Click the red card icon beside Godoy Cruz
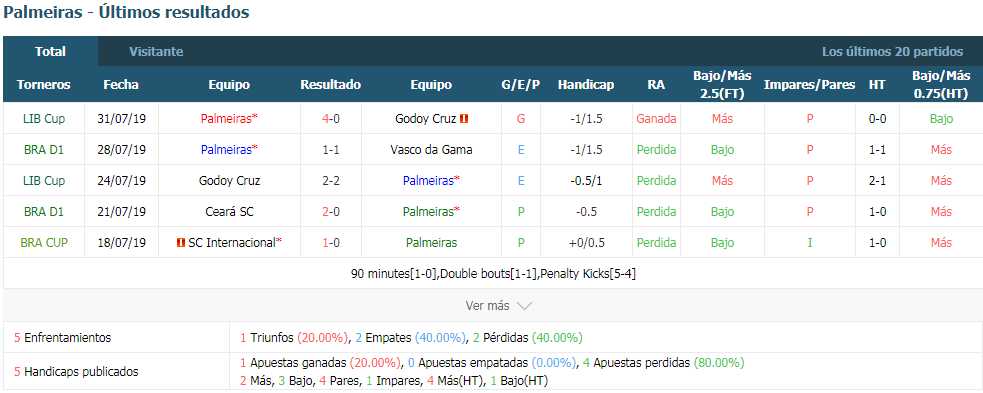Screen dimensions: 983x393 [x=464, y=118]
